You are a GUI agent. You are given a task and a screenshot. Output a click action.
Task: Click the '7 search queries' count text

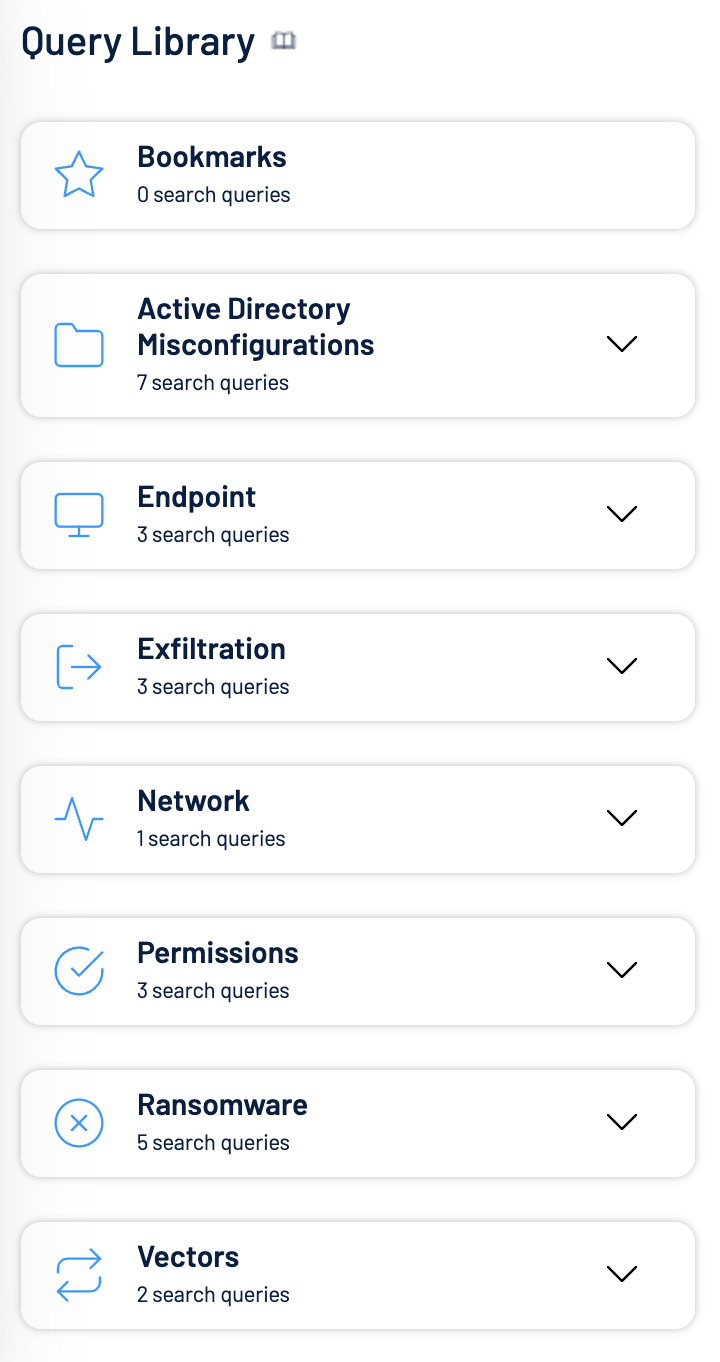click(213, 383)
